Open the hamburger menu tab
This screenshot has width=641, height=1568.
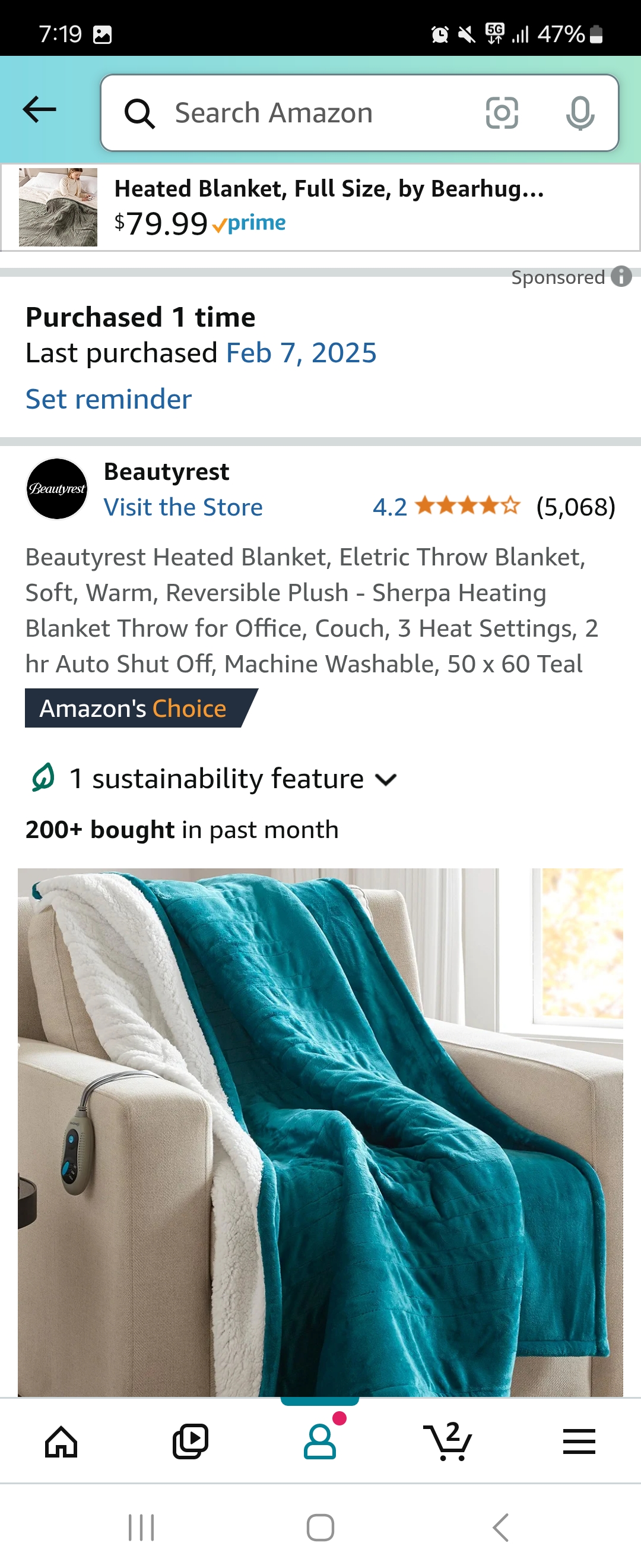click(579, 1442)
